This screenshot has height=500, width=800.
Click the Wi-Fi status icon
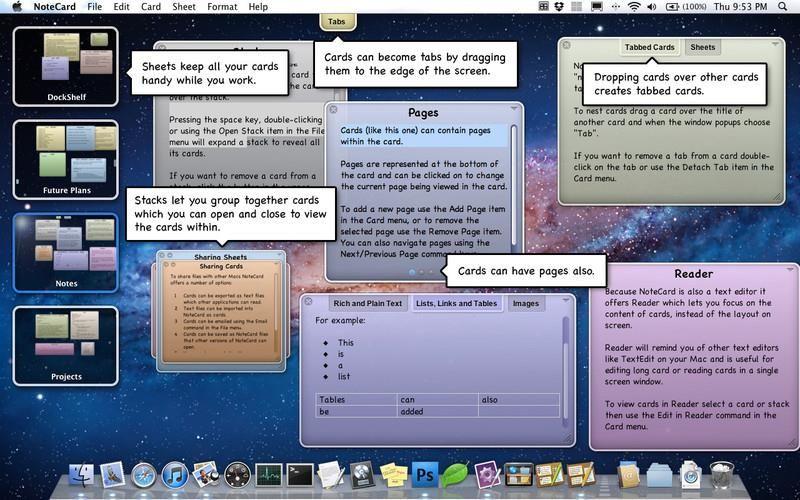coord(633,7)
